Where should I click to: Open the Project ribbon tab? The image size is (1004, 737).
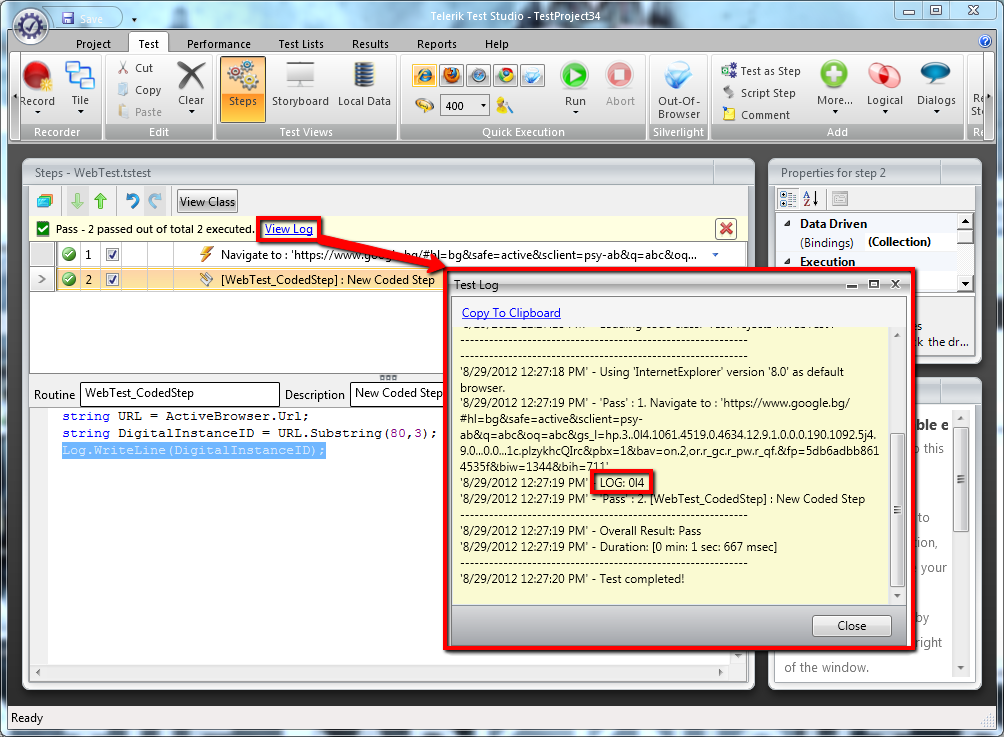(93, 44)
